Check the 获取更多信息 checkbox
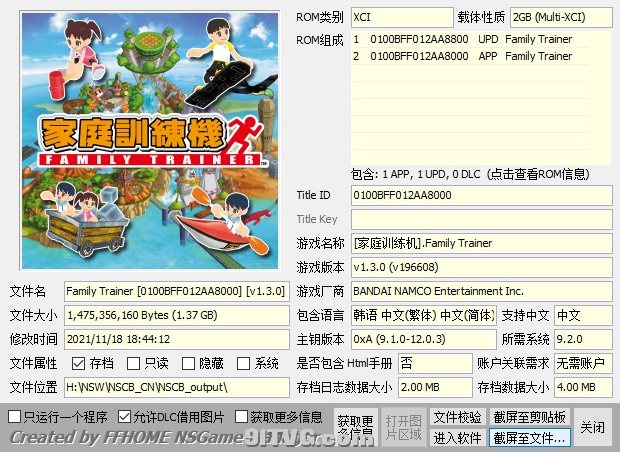The width and height of the screenshot is (620, 452). click(x=241, y=416)
